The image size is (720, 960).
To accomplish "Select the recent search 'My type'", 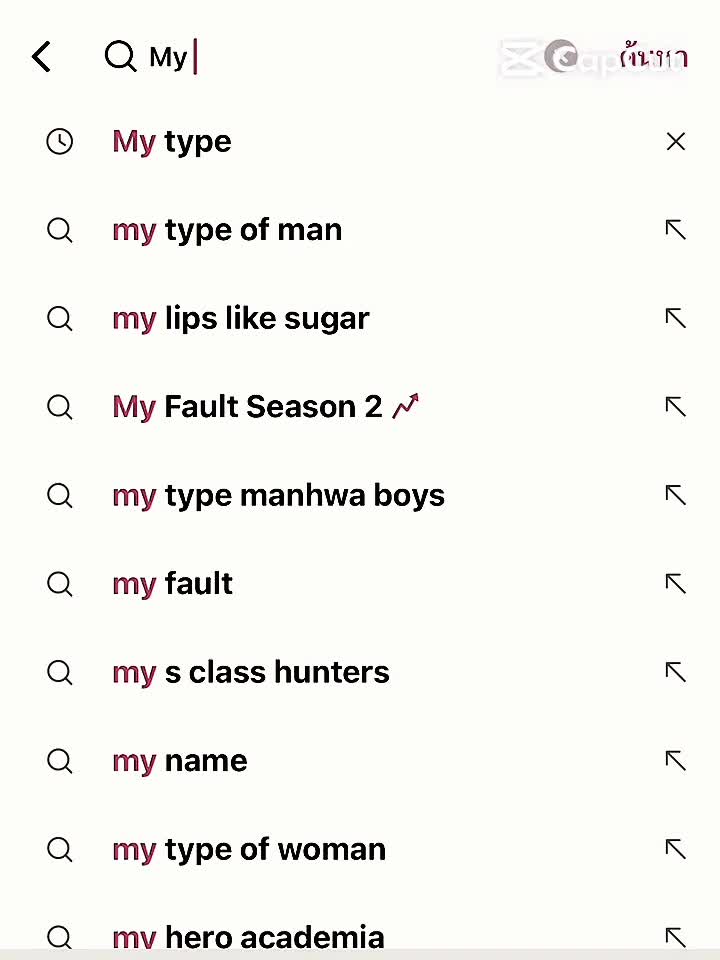I will coord(172,142).
